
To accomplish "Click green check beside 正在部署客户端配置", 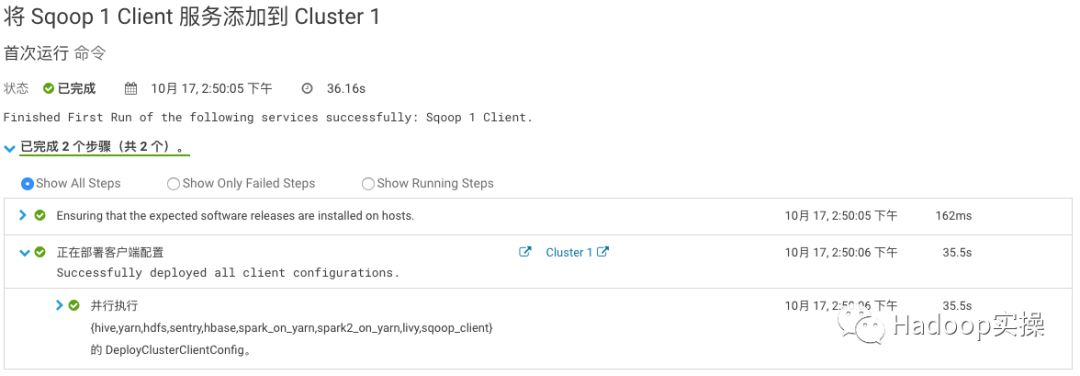I will pos(40,252).
